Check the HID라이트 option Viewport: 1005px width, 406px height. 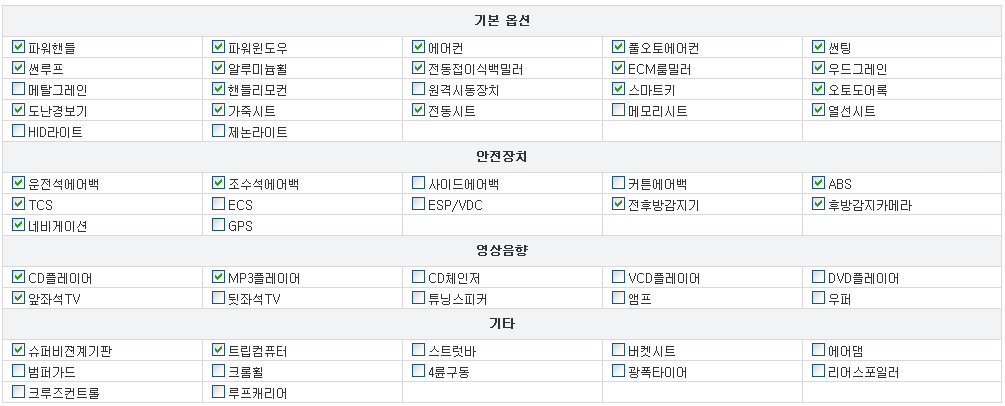pyautogui.click(x=19, y=131)
